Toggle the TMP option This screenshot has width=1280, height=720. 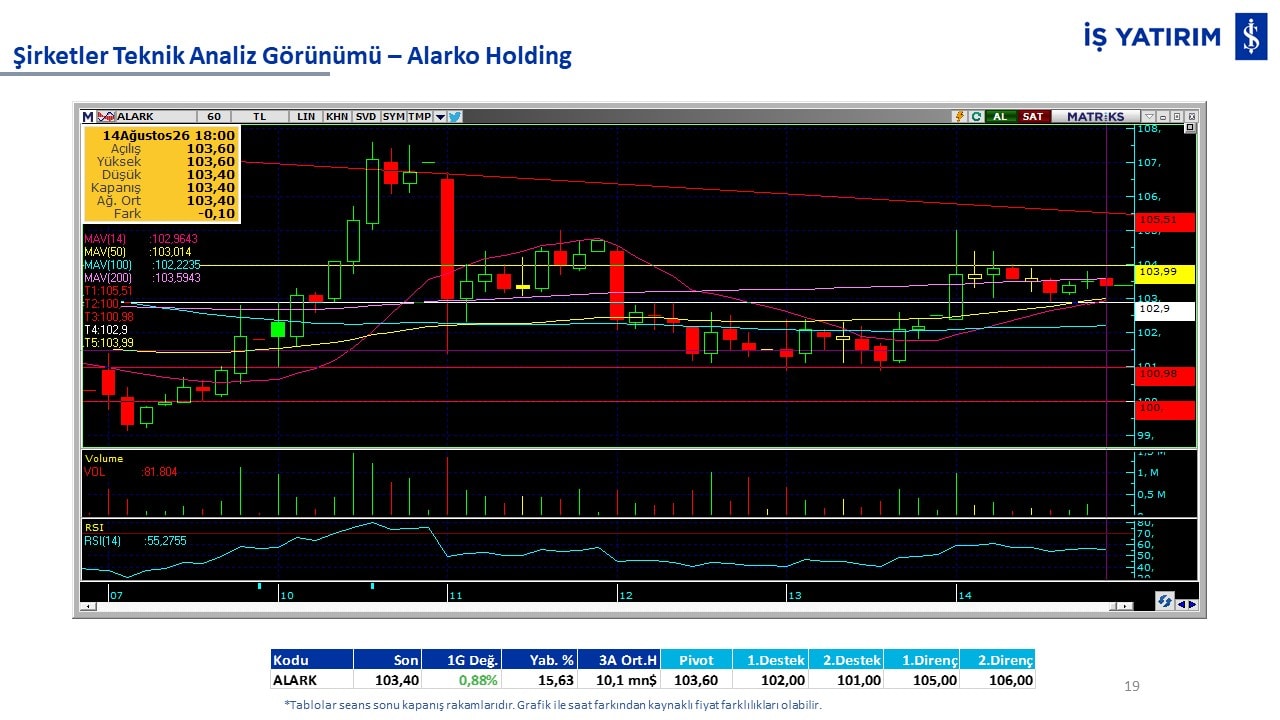click(419, 117)
